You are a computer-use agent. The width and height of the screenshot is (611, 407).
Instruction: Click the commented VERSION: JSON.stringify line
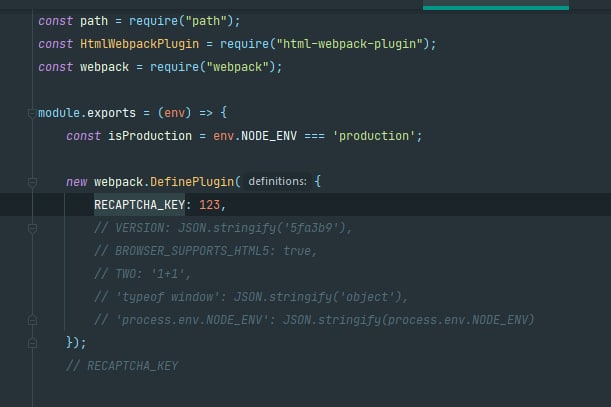[x=223, y=228]
